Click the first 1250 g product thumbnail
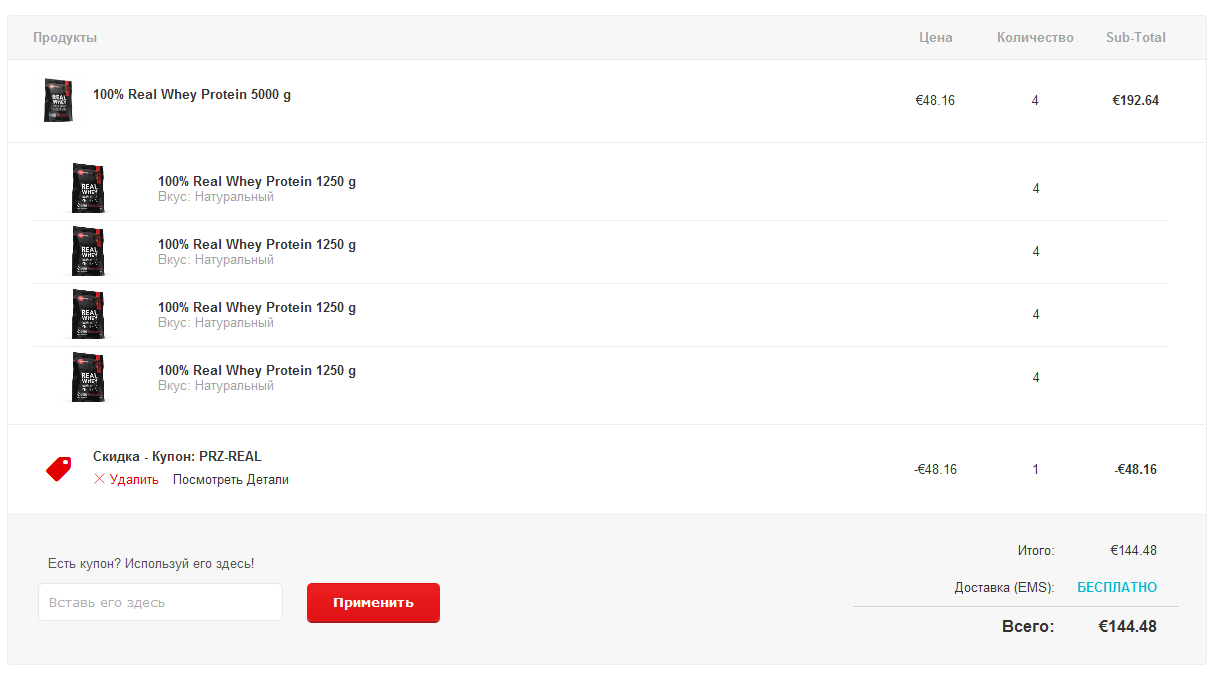The width and height of the screenshot is (1215, 675). 89,188
